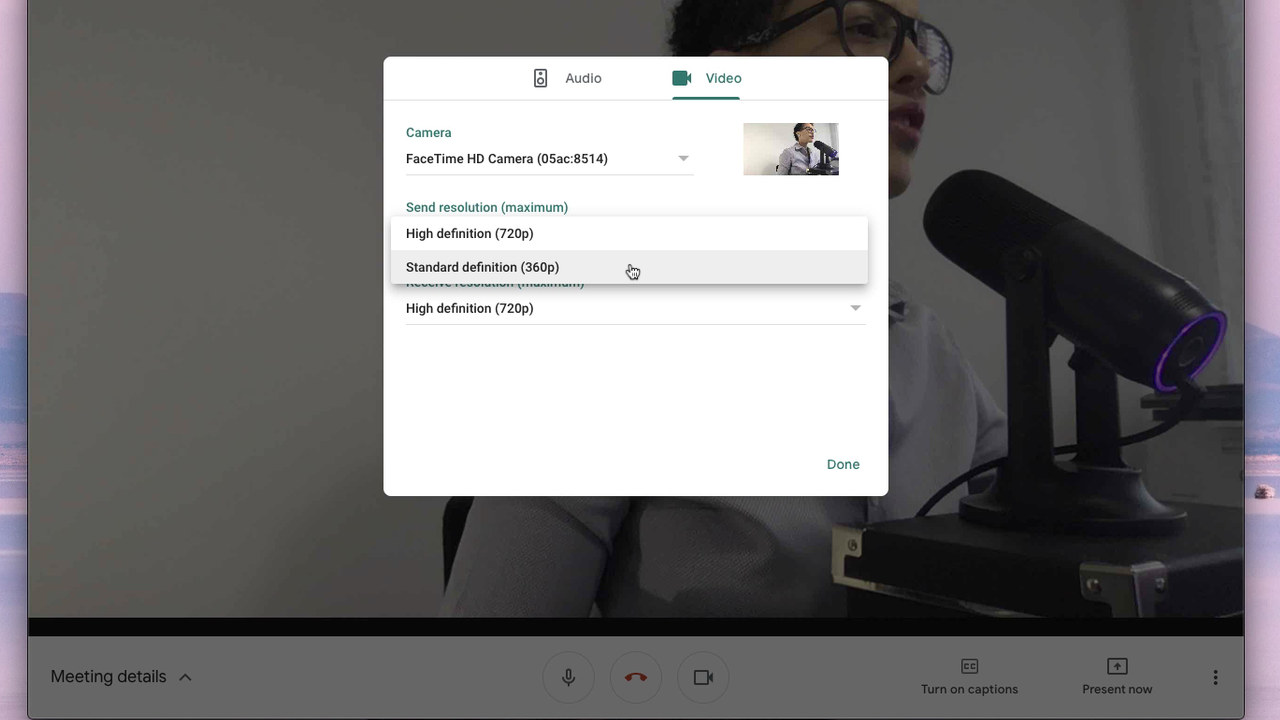The width and height of the screenshot is (1280, 720).
Task: Click the closed captions CC icon
Action: point(969,666)
